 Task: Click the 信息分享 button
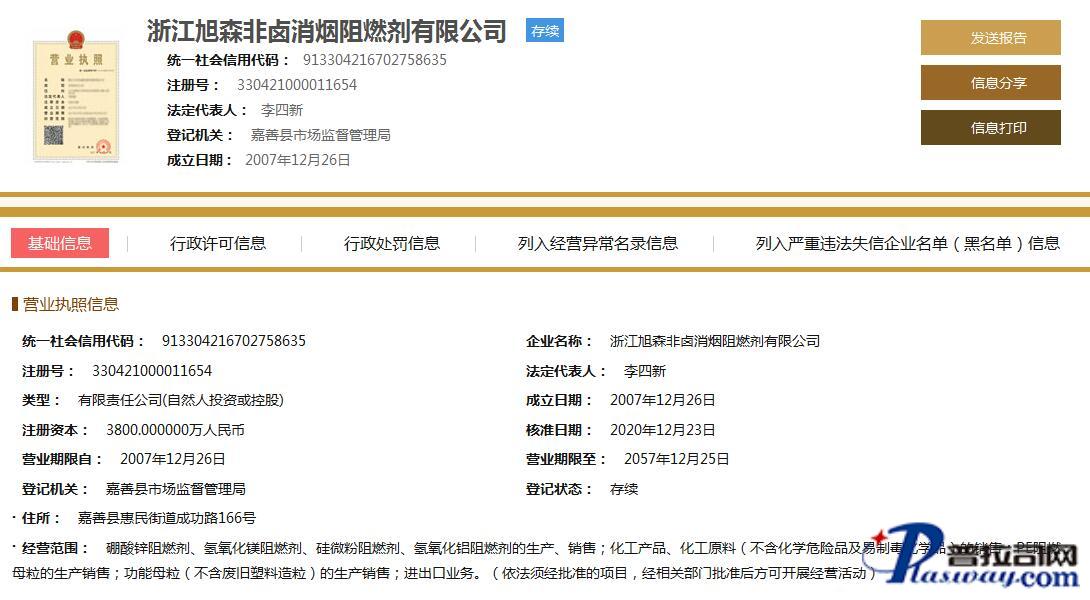point(990,83)
